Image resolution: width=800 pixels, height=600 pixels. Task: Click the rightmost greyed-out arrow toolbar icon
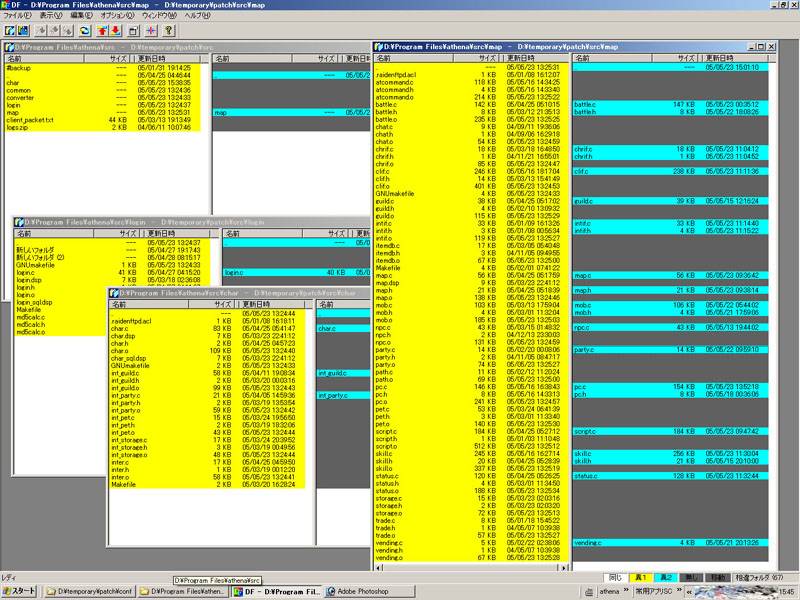tap(67, 31)
